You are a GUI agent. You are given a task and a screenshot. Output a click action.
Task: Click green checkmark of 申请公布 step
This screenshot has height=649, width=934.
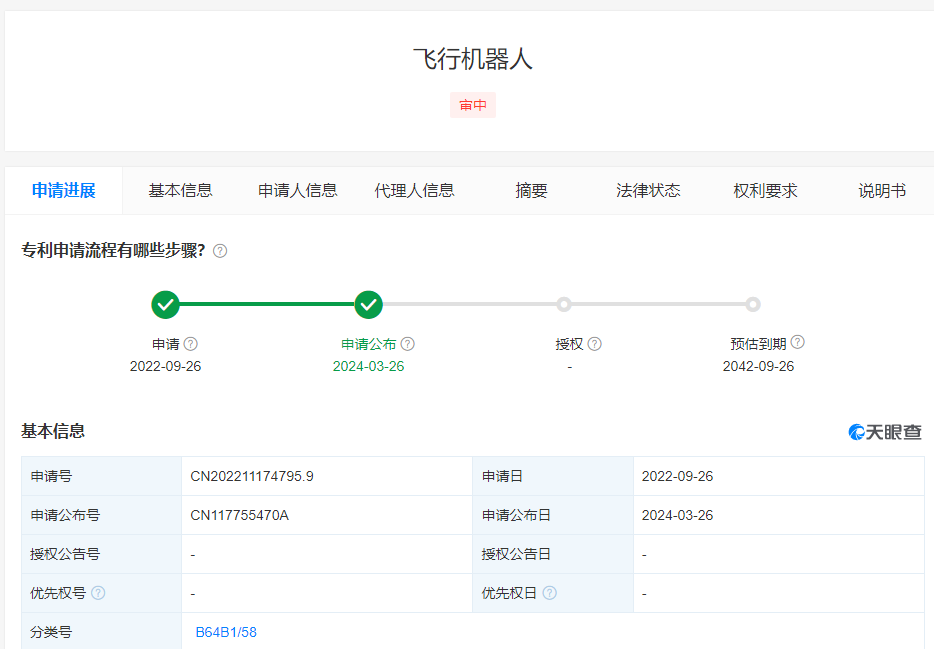coord(369,305)
